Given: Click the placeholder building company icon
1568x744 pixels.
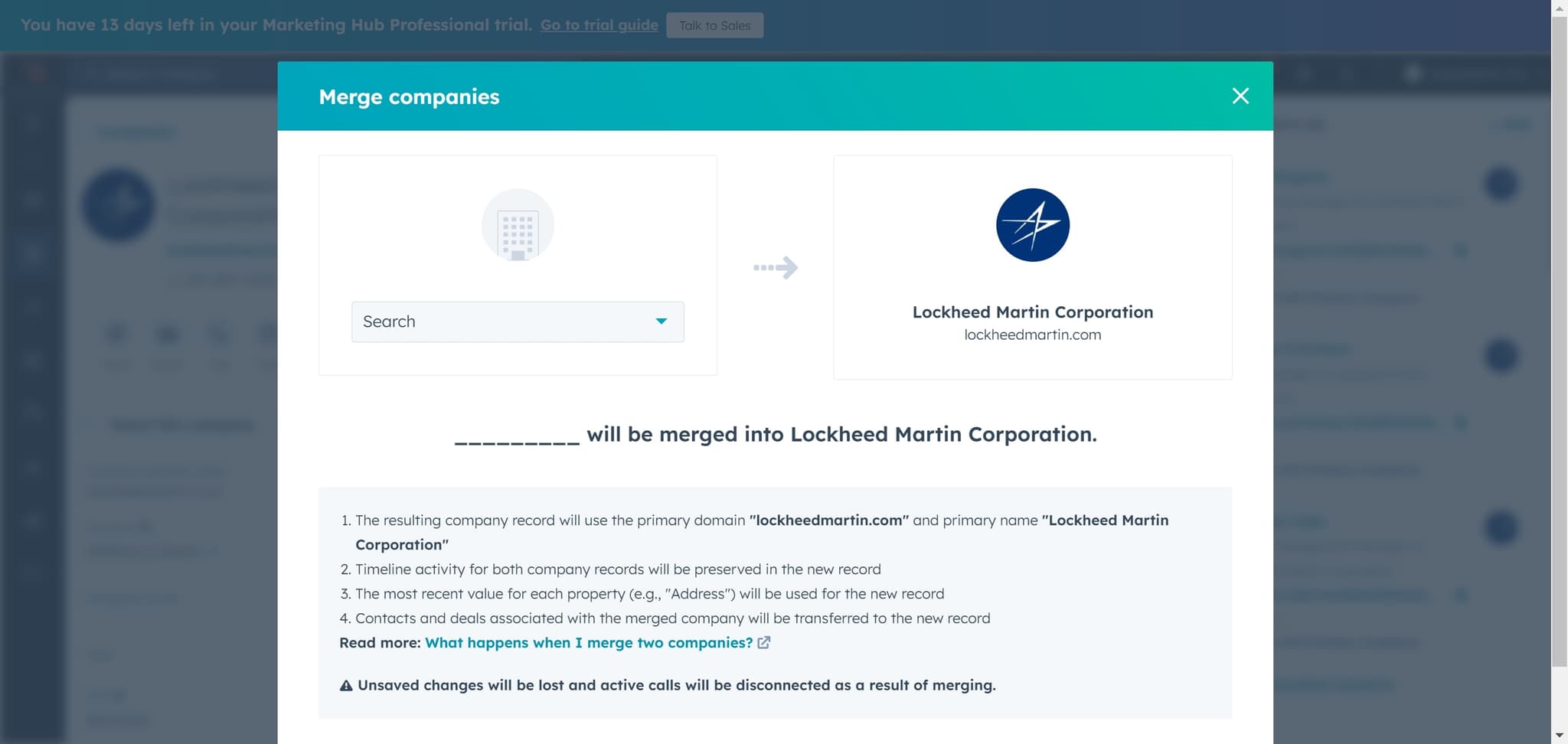Looking at the screenshot, I should click(x=518, y=226).
